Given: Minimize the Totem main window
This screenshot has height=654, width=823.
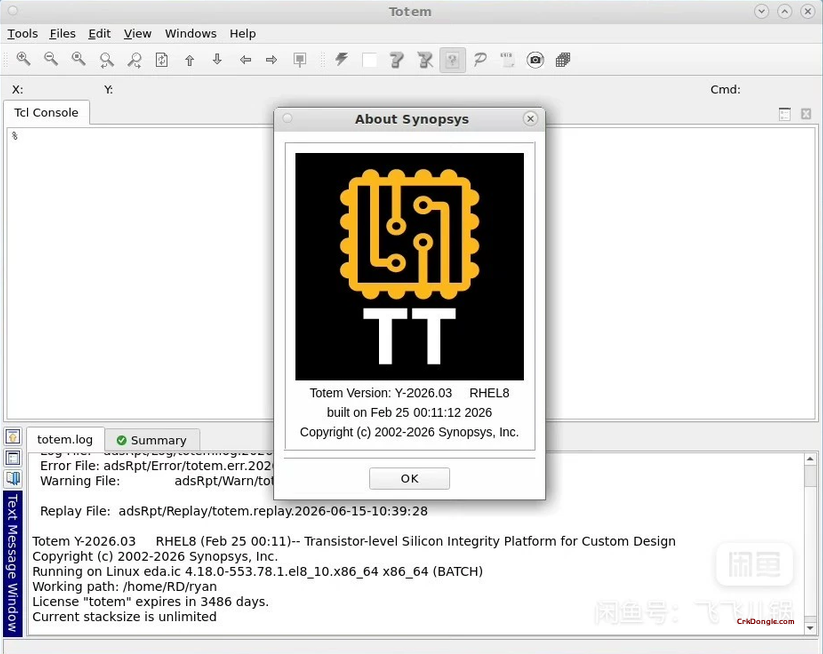Looking at the screenshot, I should tap(762, 11).
